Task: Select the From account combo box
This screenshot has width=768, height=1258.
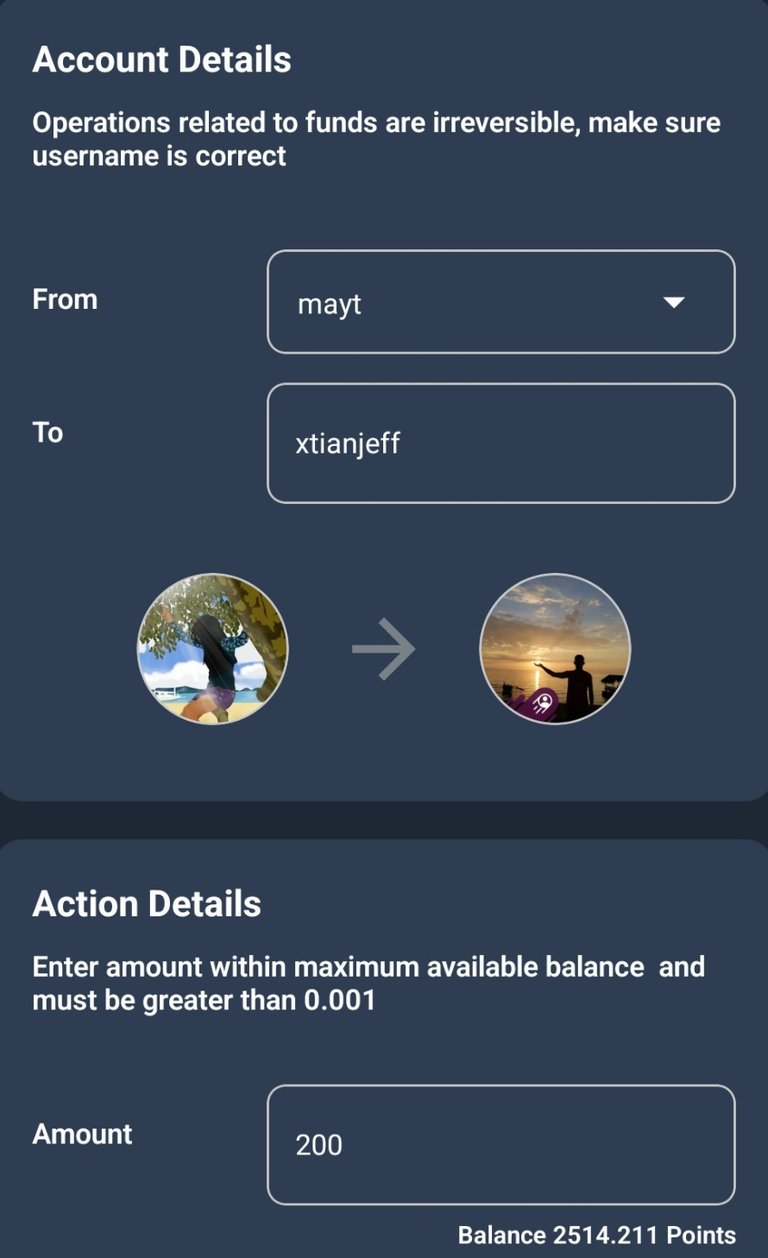Action: [x=501, y=302]
